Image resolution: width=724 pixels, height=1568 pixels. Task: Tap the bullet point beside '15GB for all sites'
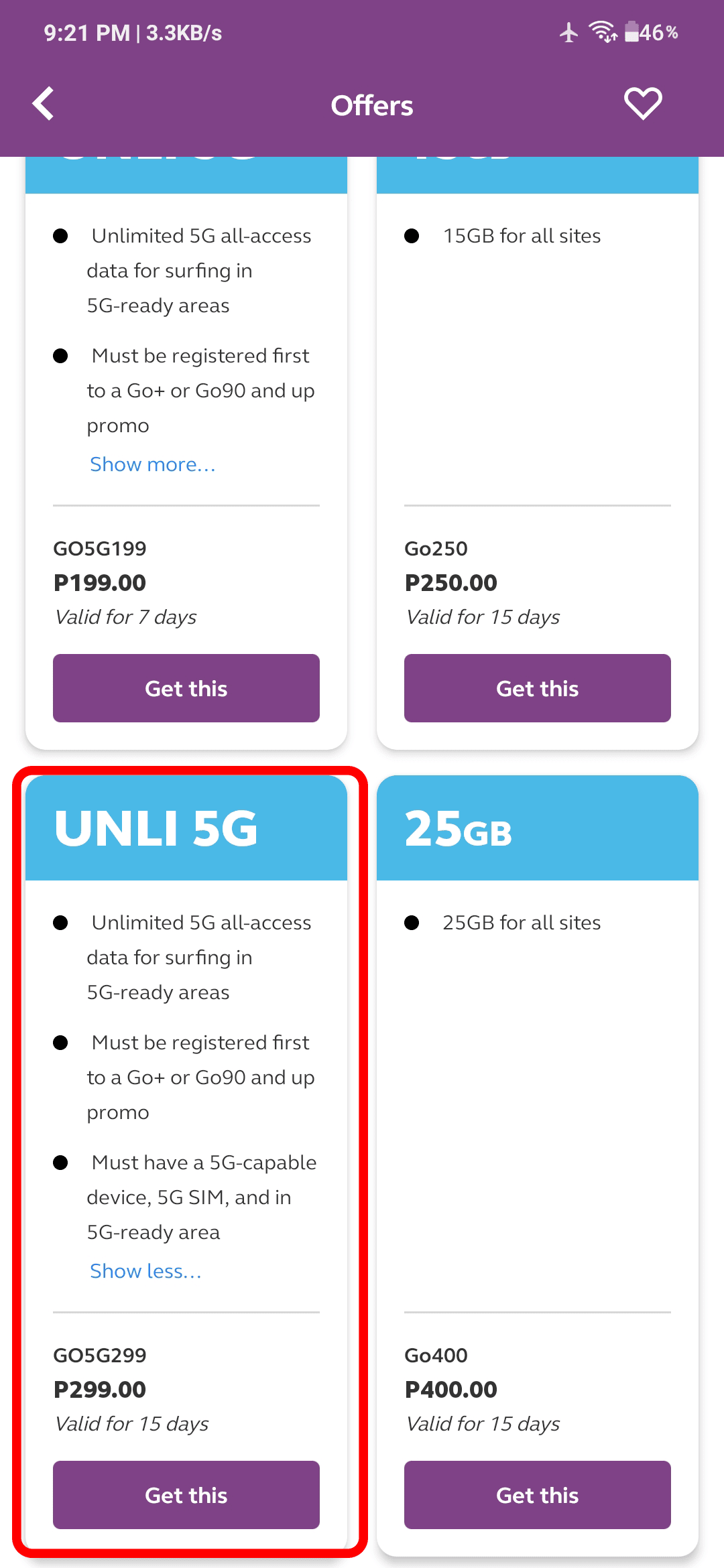[414, 235]
